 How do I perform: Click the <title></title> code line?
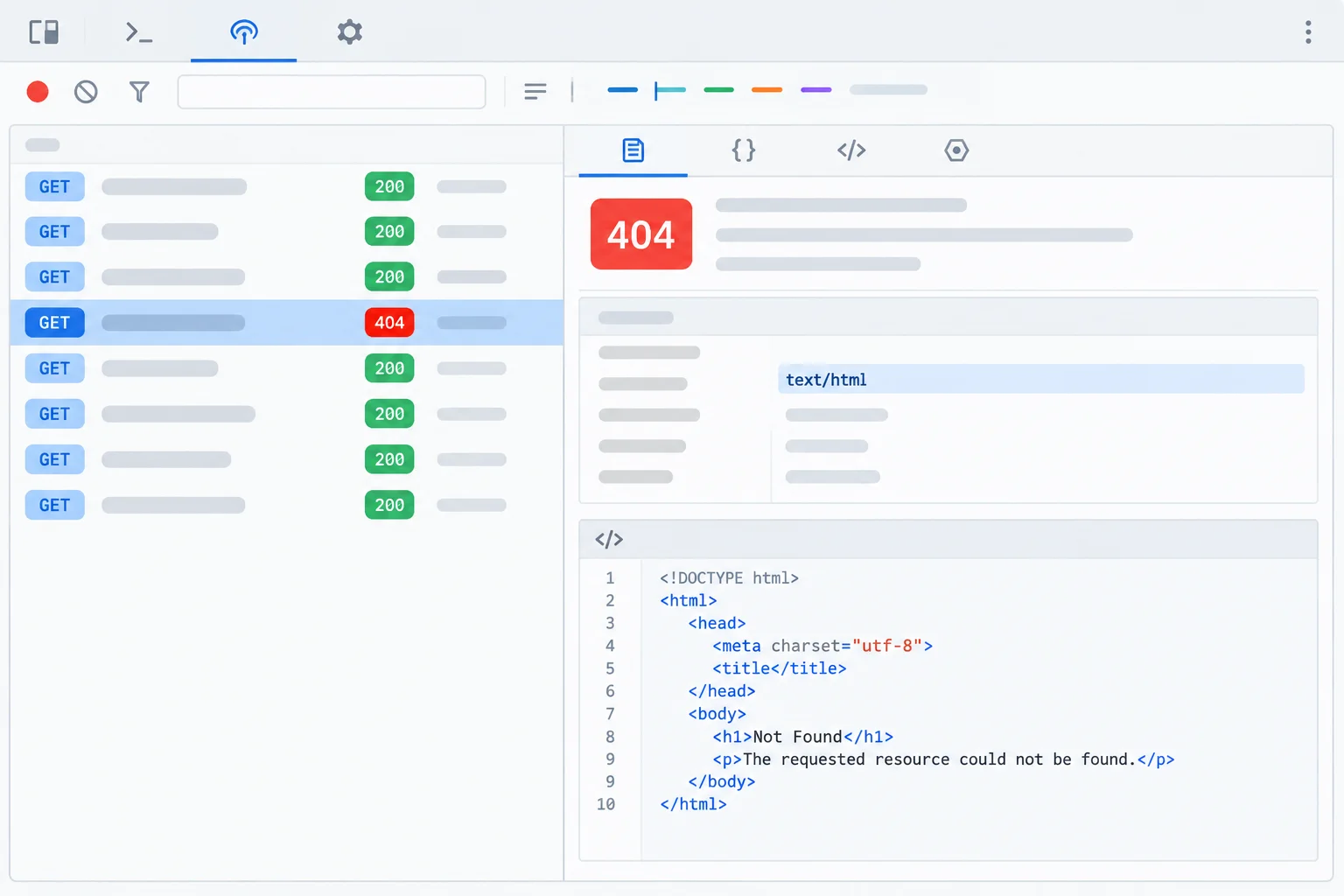tap(779, 668)
